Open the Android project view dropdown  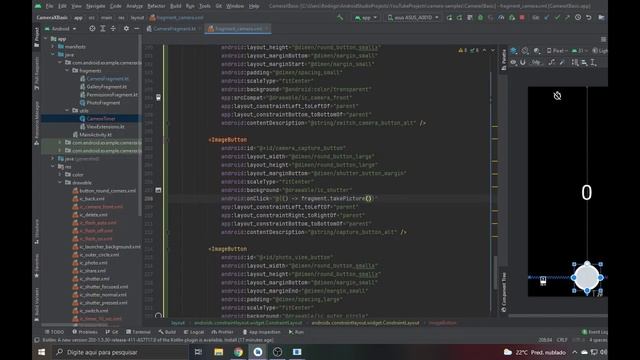60,29
